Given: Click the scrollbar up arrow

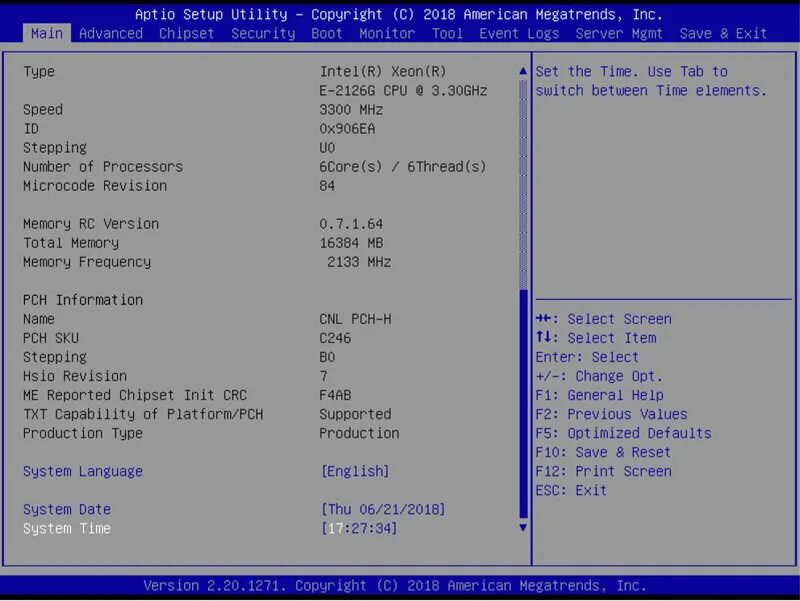Looking at the screenshot, I should (x=523, y=71).
